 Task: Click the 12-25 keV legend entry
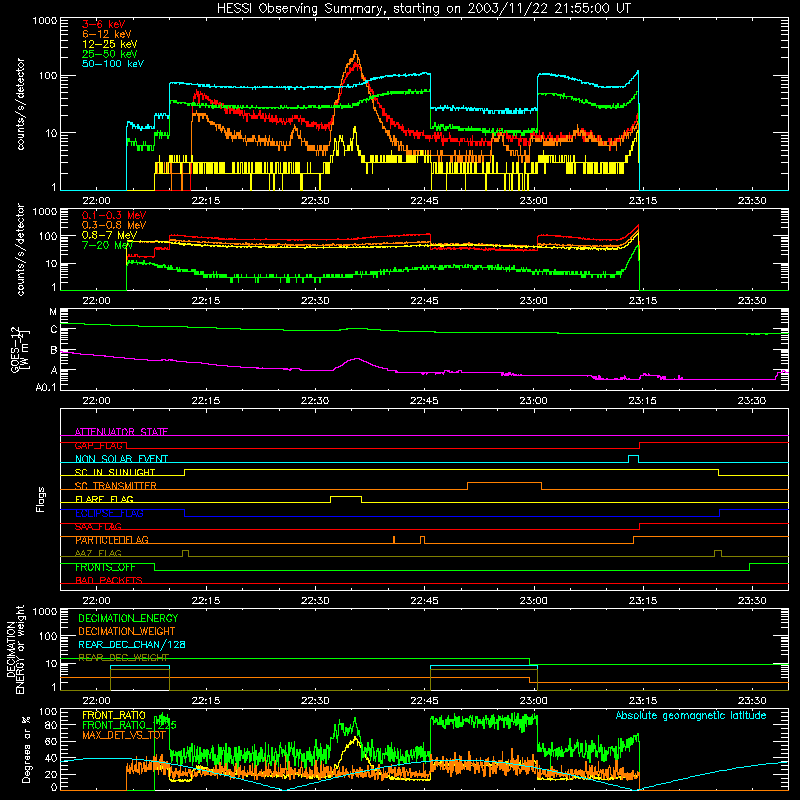[110, 44]
